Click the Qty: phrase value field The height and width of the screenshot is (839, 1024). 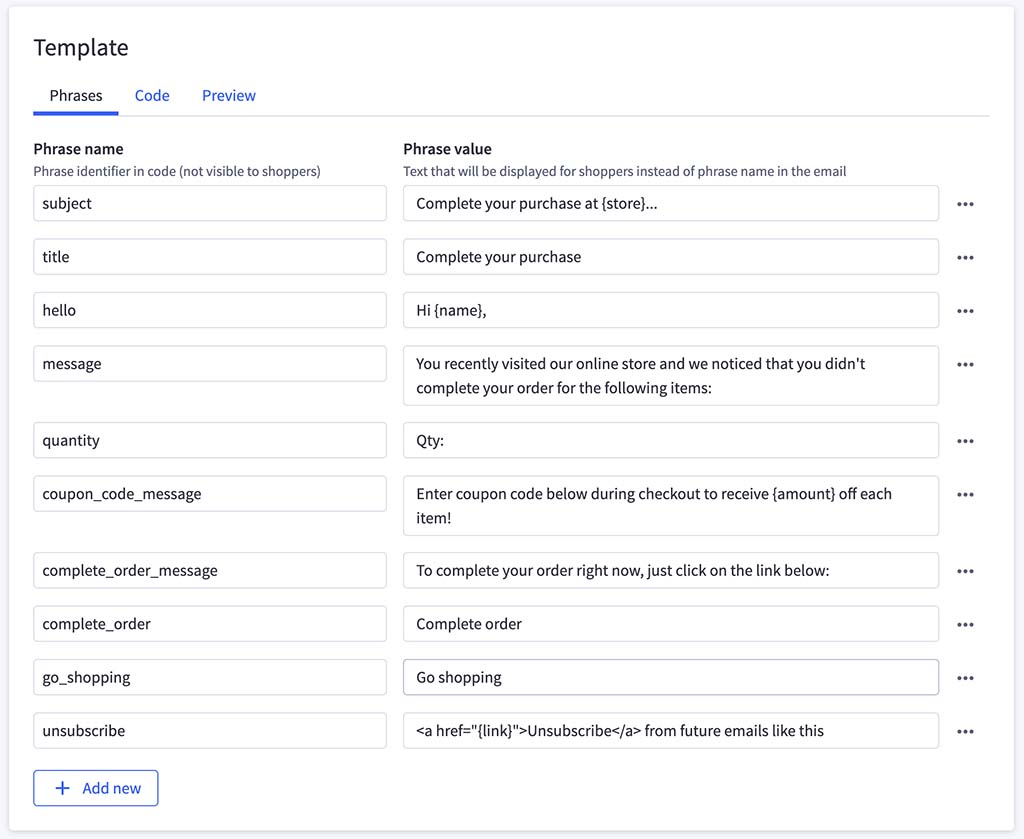coord(671,440)
